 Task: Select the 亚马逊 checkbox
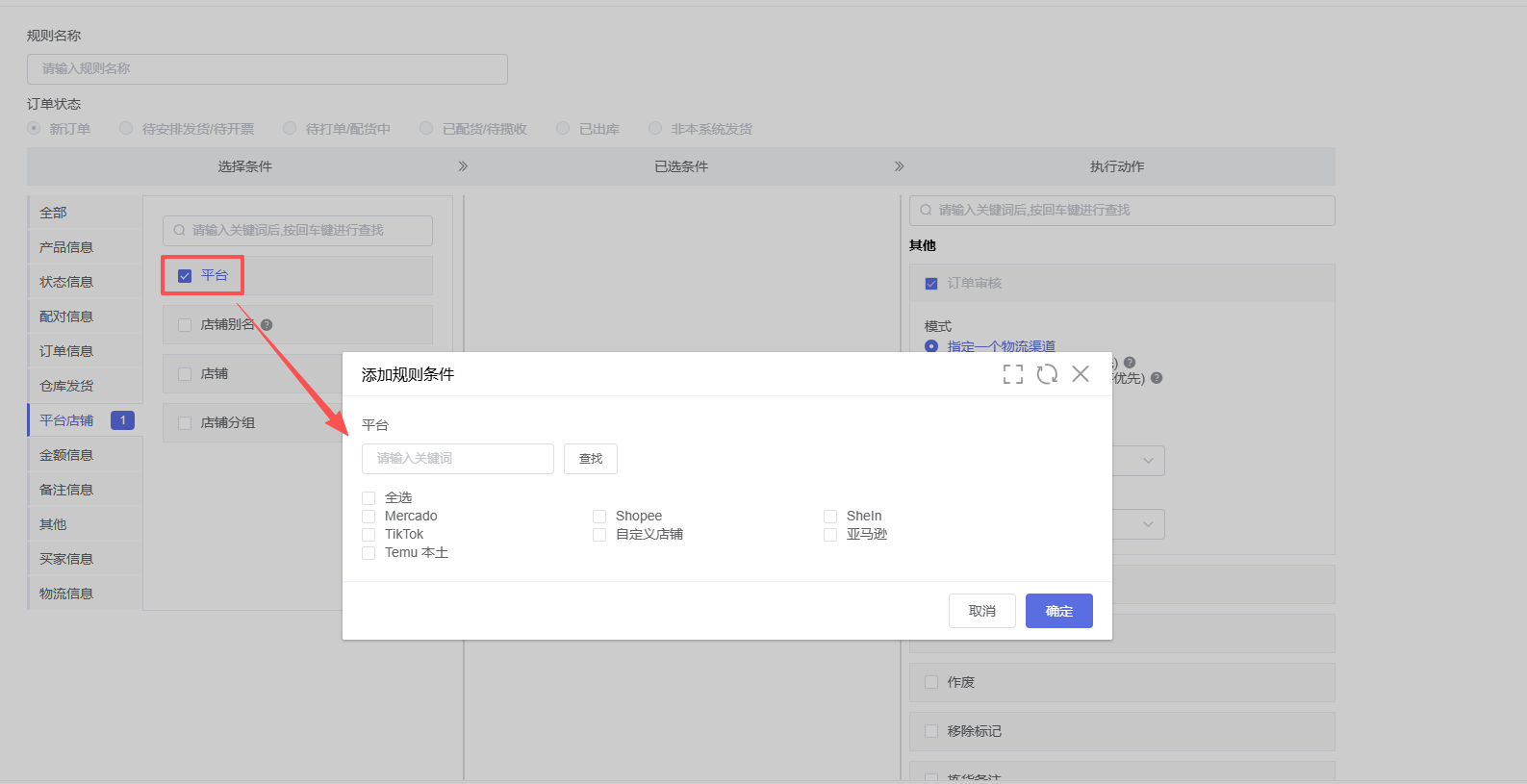coord(830,535)
